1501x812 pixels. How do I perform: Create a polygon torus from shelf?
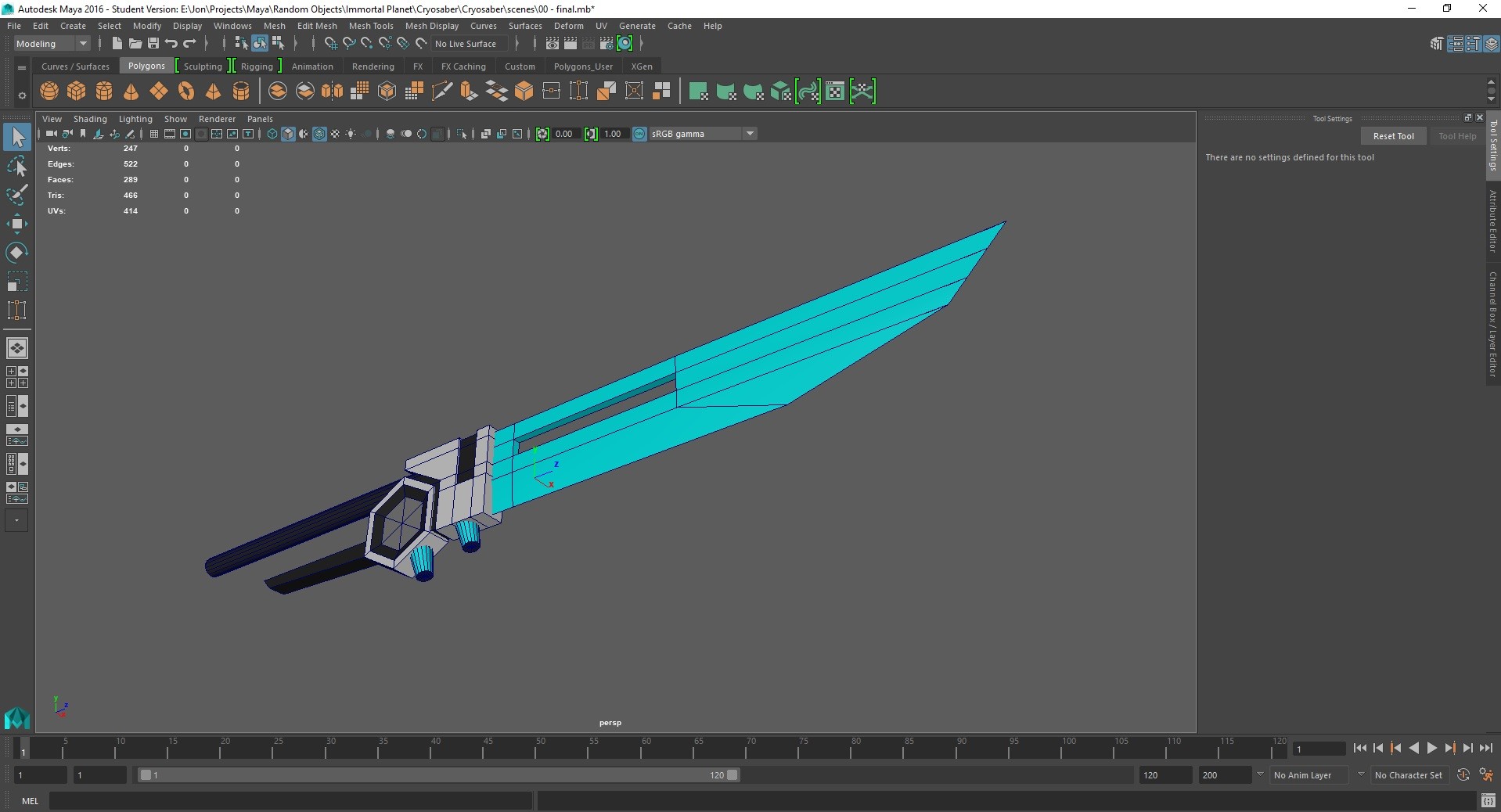click(x=186, y=92)
